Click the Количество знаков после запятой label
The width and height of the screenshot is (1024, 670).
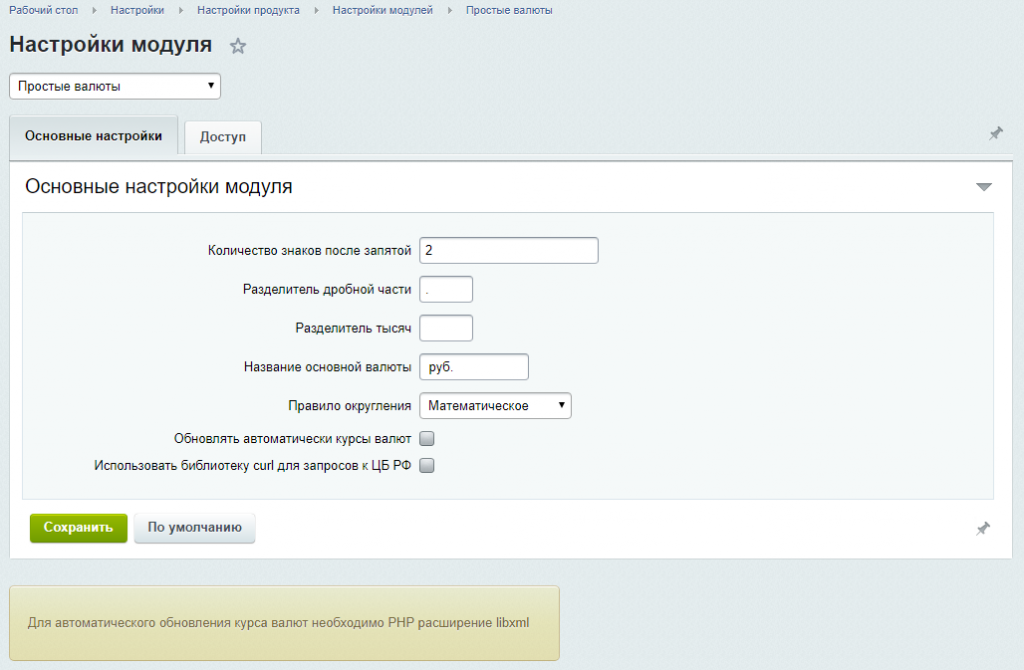pos(310,251)
